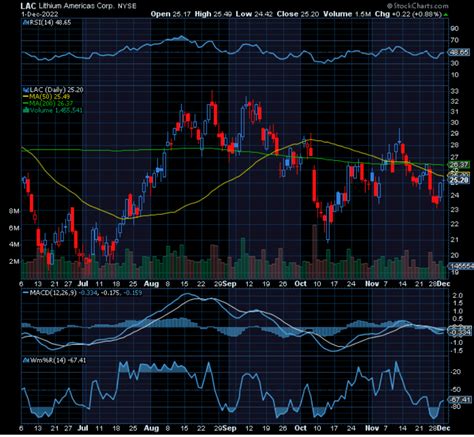Click the candlestick icon before LAC (Daily)
Screen dimensions: 474x437
click(26, 90)
